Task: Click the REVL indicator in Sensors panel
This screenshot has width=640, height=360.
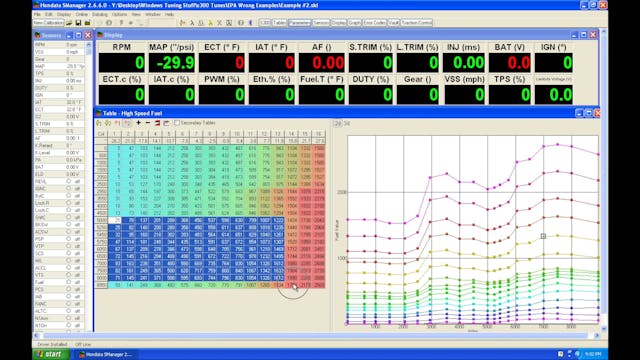Action: (x=69, y=181)
